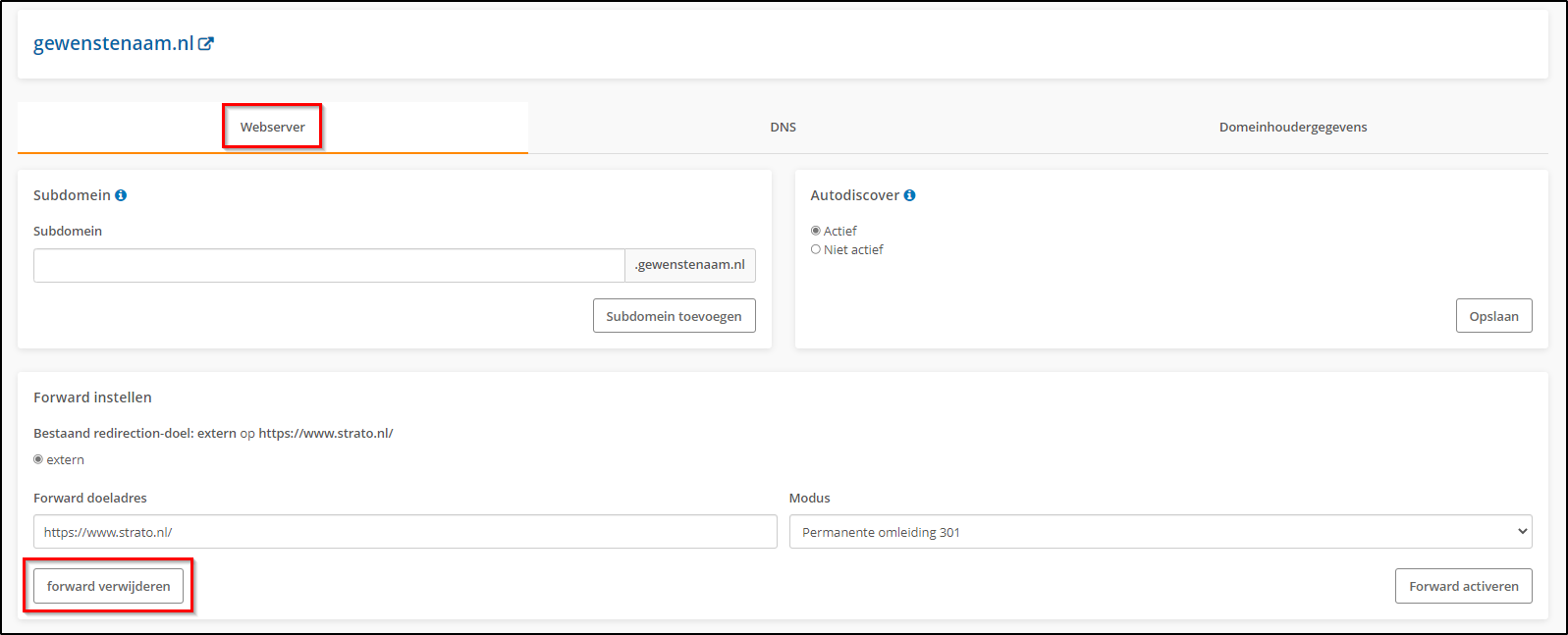Click the existing redirect URL https://www.strato.nl/ text
1568x635 pixels.
(x=325, y=433)
